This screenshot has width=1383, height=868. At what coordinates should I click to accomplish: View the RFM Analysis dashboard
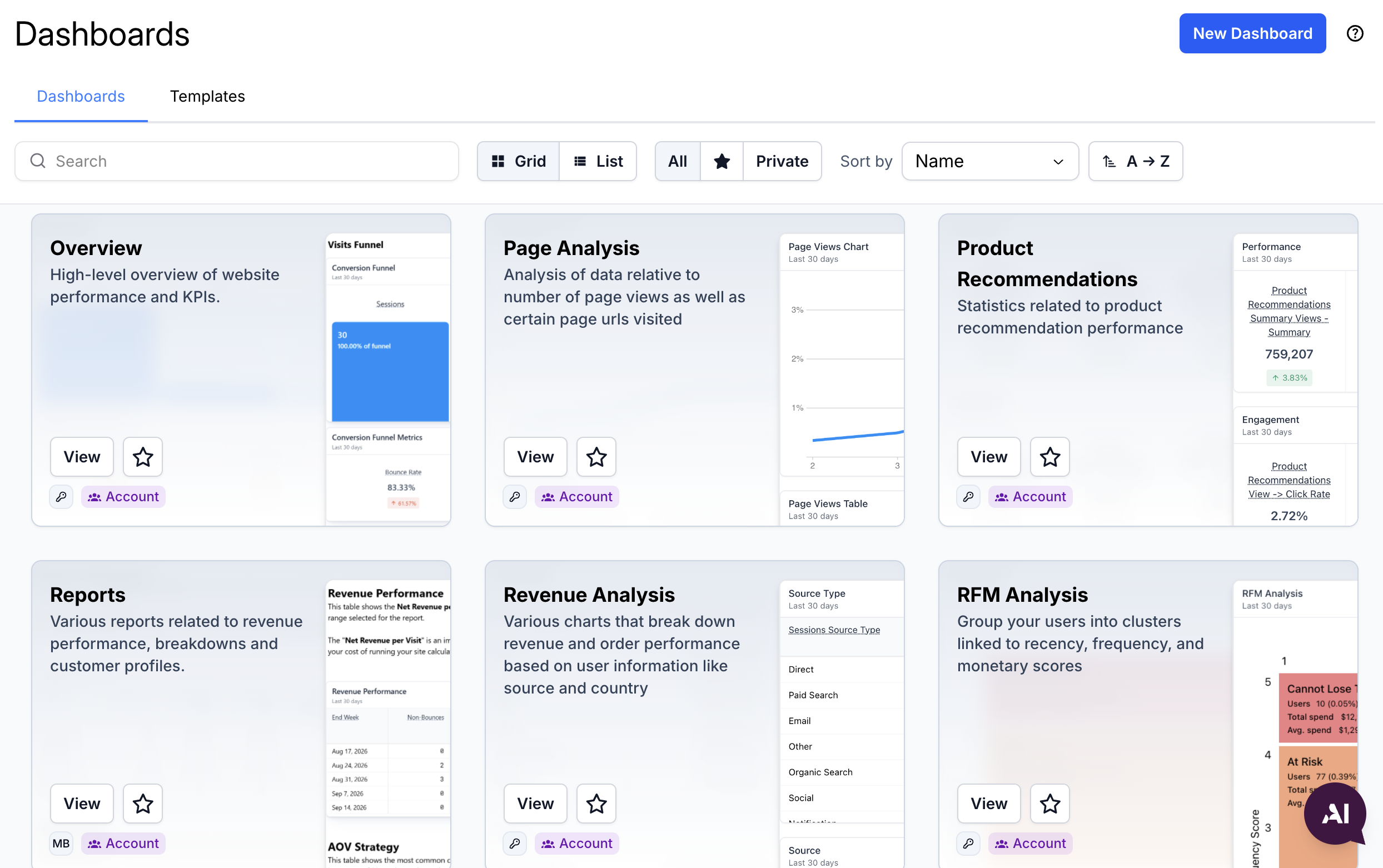(989, 804)
